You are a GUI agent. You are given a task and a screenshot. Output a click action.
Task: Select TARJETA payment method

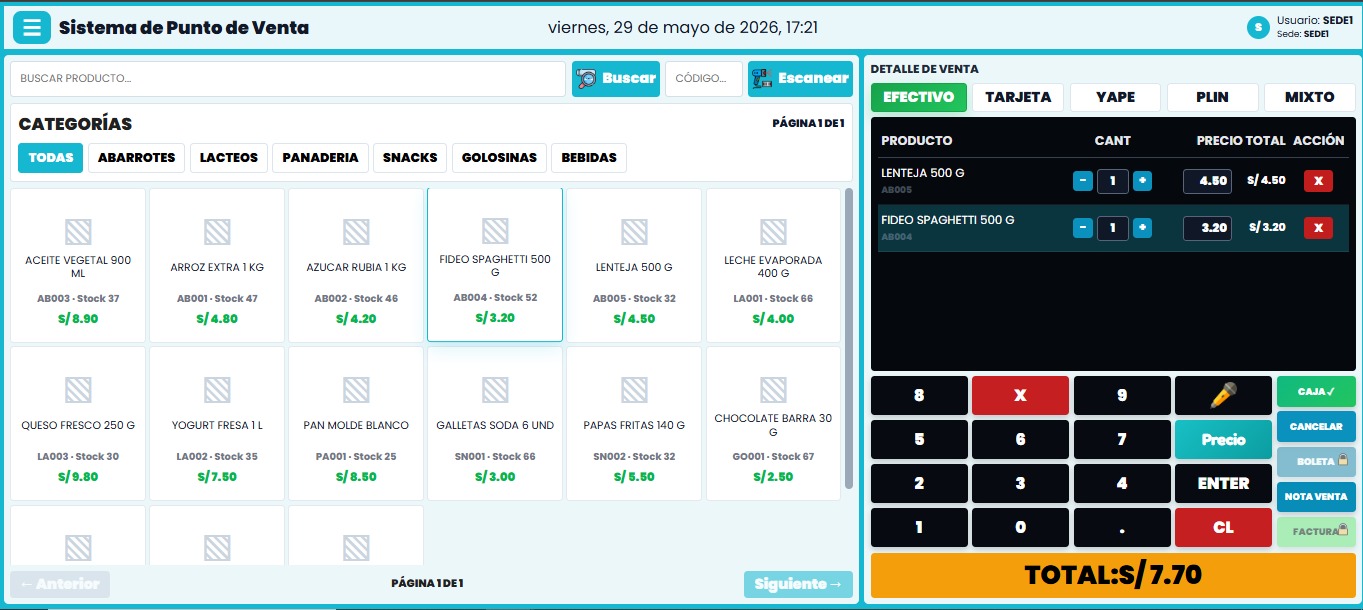tap(1018, 97)
